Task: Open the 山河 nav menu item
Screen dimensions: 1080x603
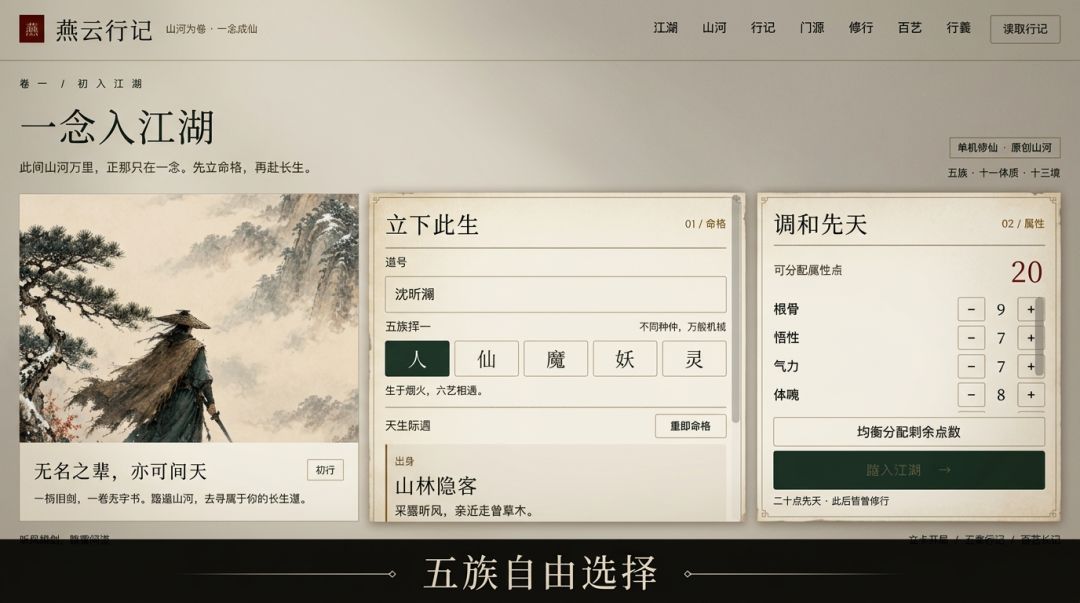Action: point(714,28)
